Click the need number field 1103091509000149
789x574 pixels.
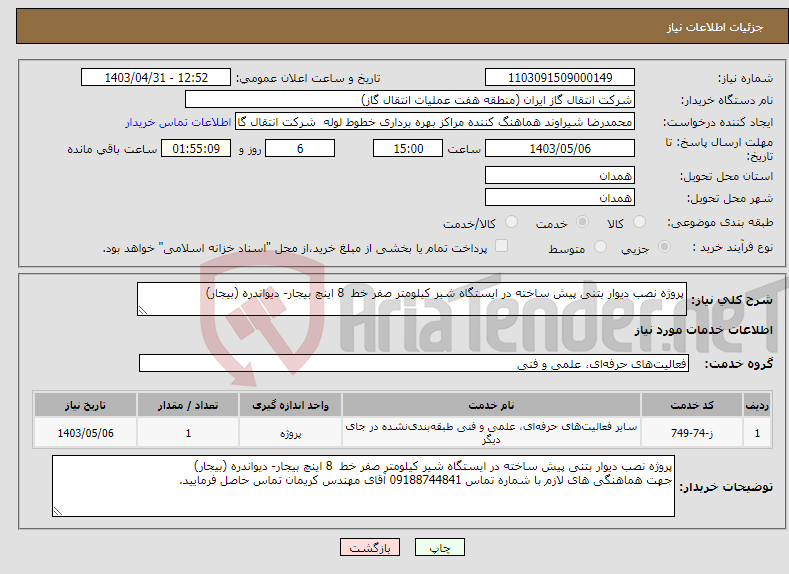pyautogui.click(x=560, y=77)
